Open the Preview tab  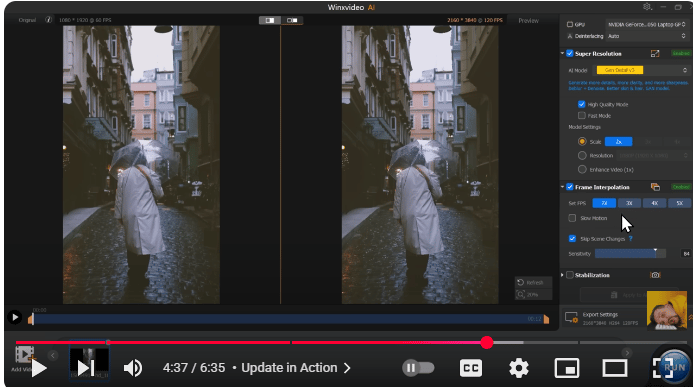(x=528, y=21)
